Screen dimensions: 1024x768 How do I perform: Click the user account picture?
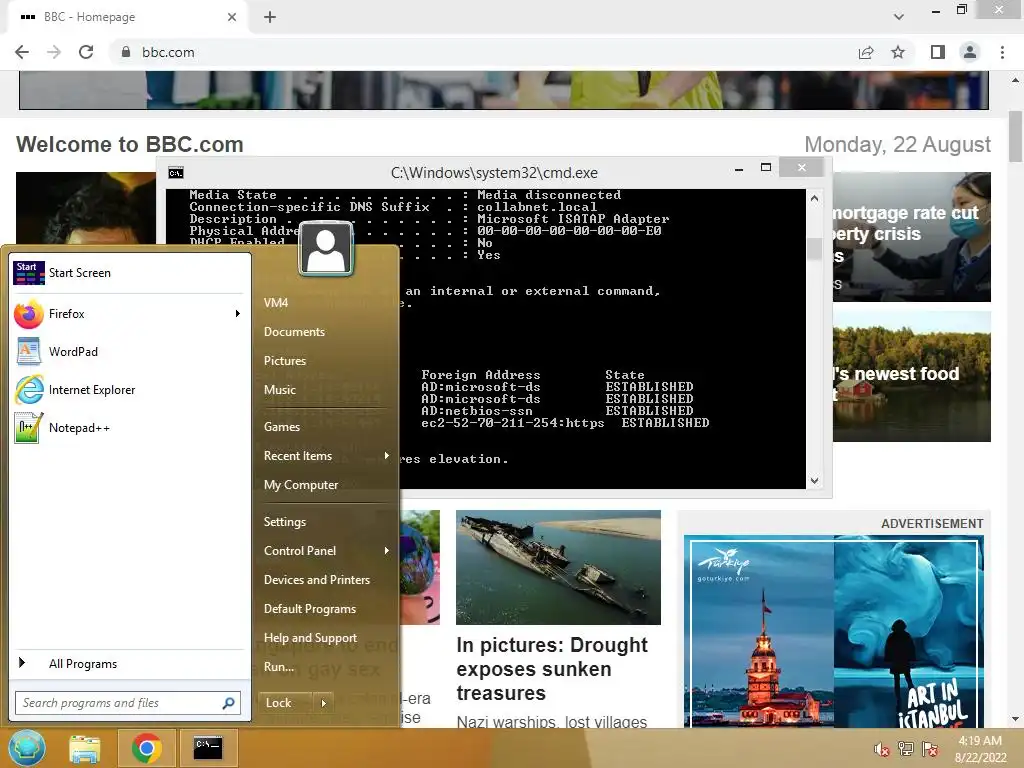326,249
